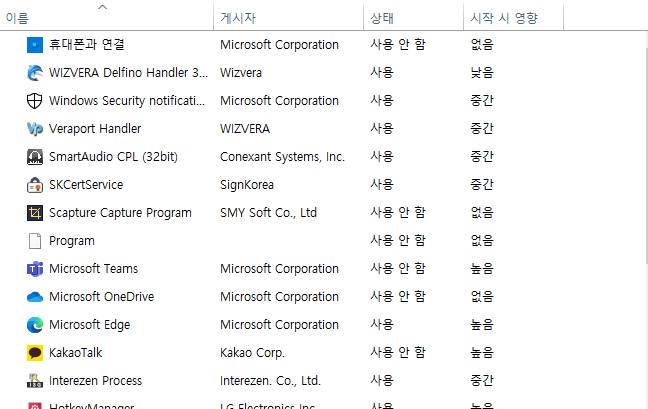Click 사용 status for Microsoft Edge
Image resolution: width=648 pixels, height=409 pixels.
382,325
